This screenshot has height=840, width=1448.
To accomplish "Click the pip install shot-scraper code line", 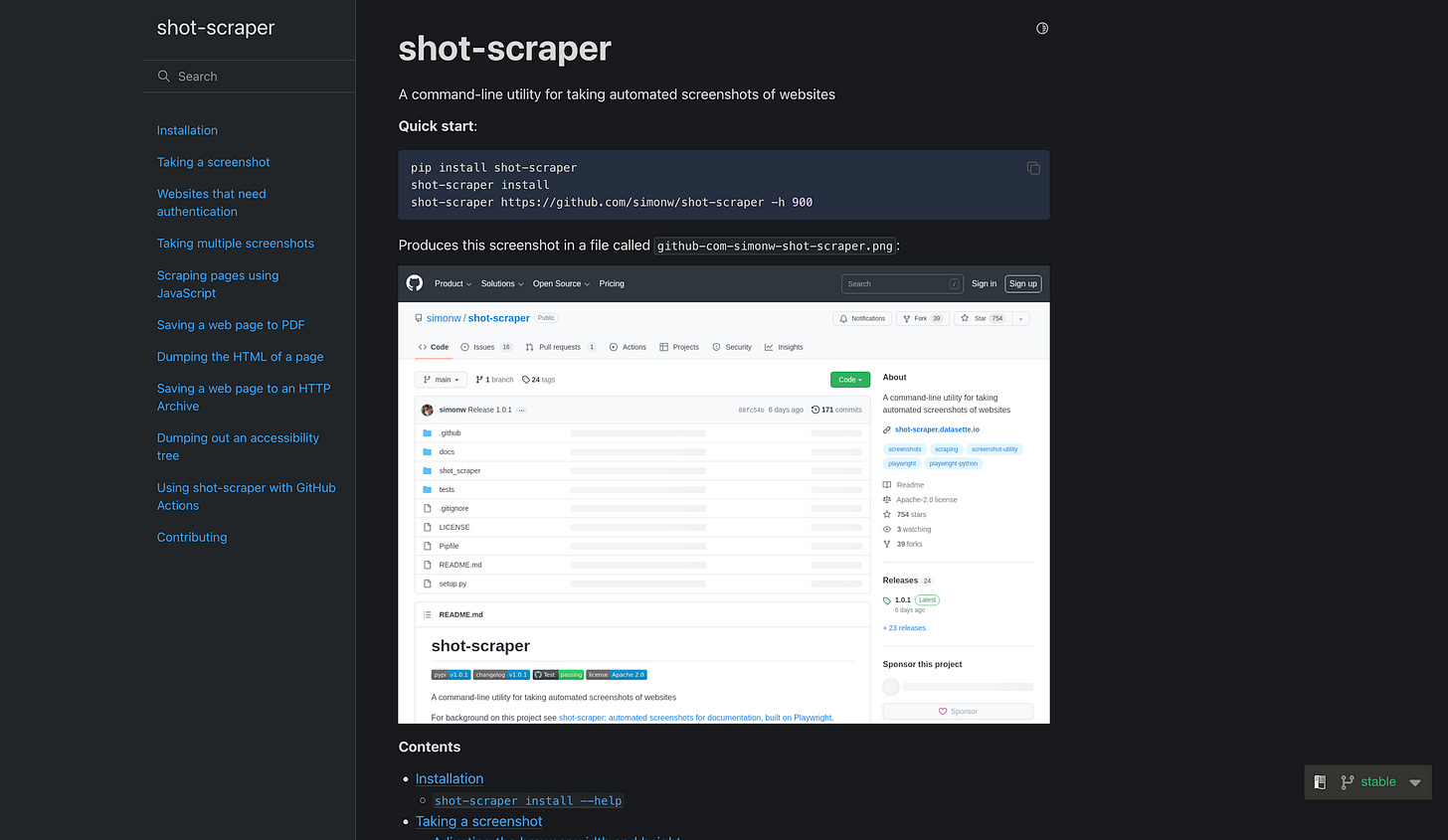I will (x=494, y=168).
